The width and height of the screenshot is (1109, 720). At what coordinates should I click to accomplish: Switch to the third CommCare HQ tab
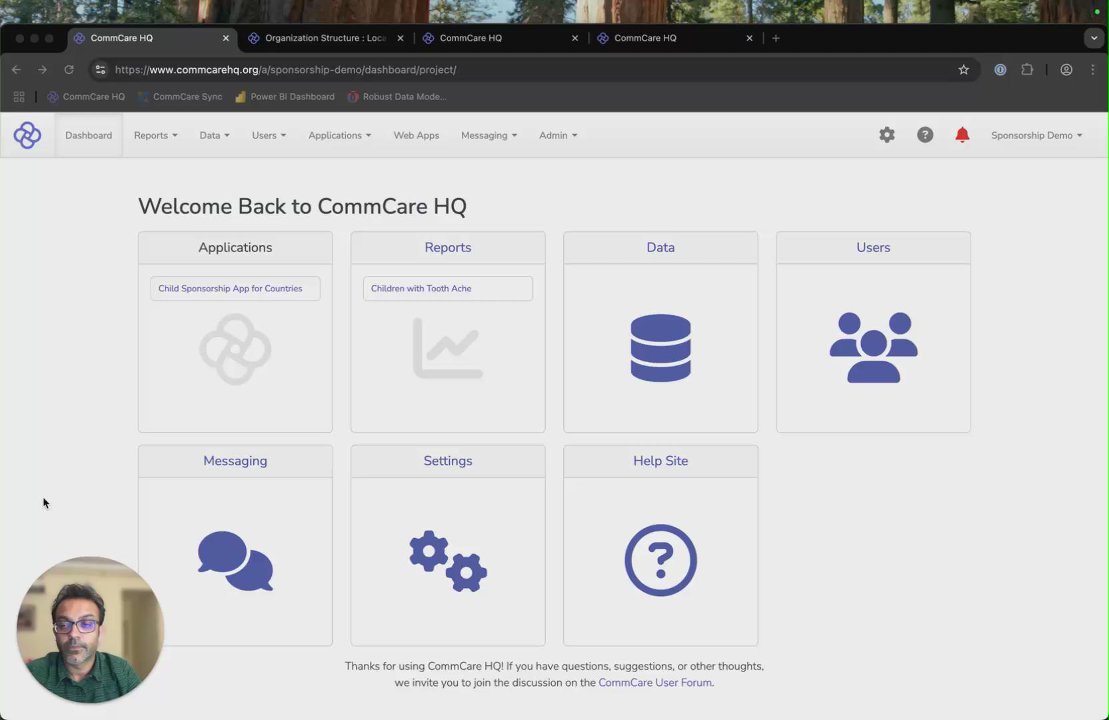(499, 38)
